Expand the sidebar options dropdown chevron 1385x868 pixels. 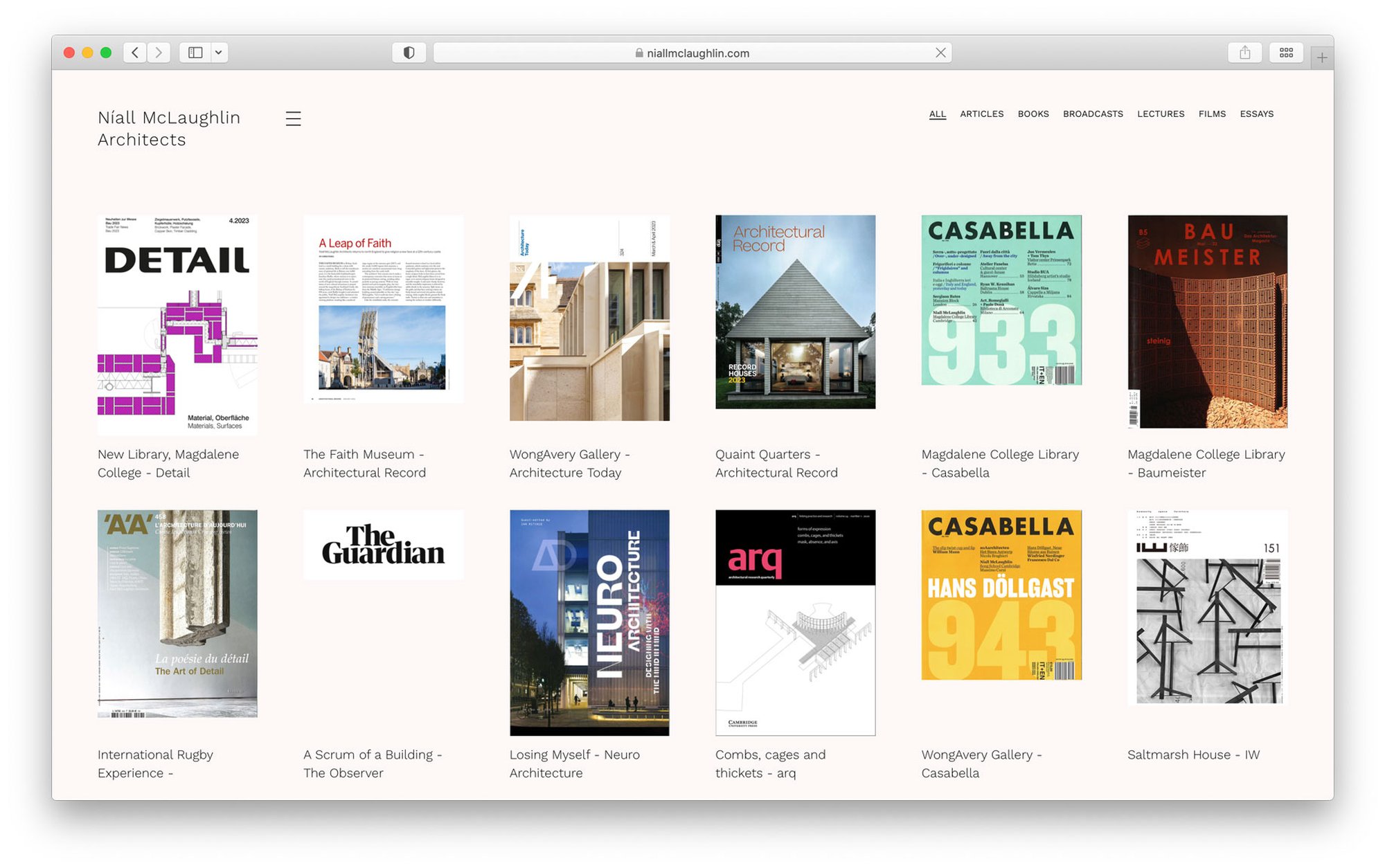coord(218,53)
